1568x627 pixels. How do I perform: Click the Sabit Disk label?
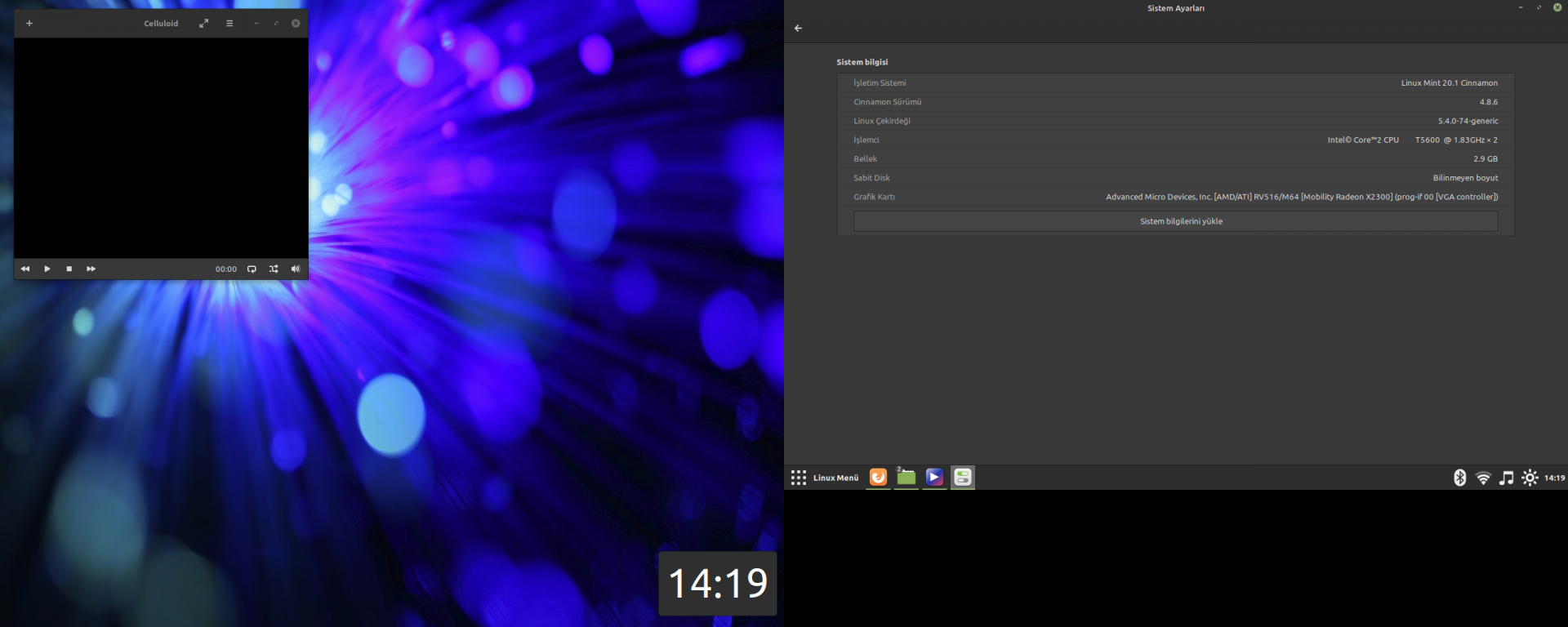click(872, 178)
